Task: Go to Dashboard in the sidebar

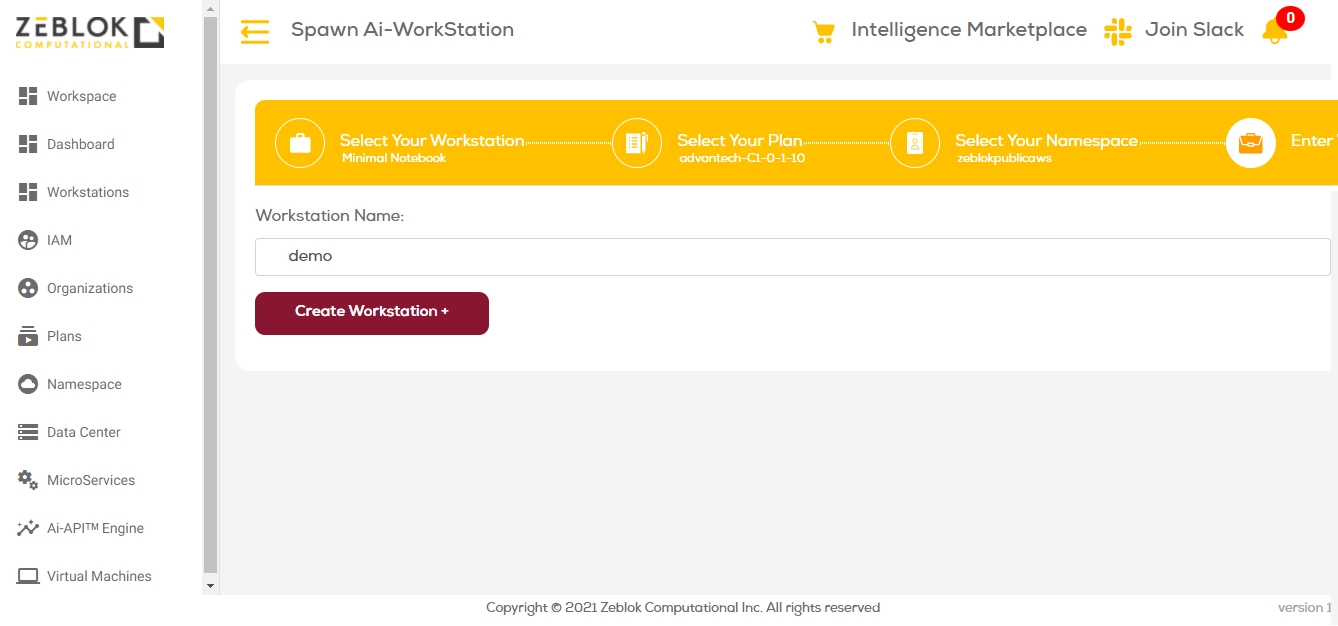Action: coord(80,144)
